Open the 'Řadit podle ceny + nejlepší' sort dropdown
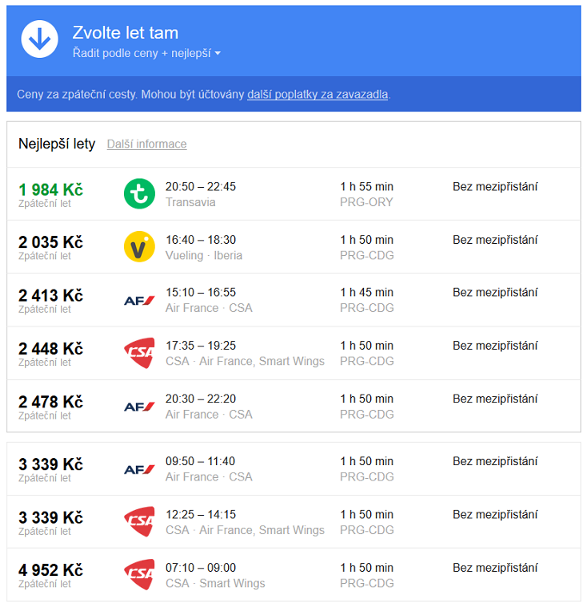 (146, 53)
